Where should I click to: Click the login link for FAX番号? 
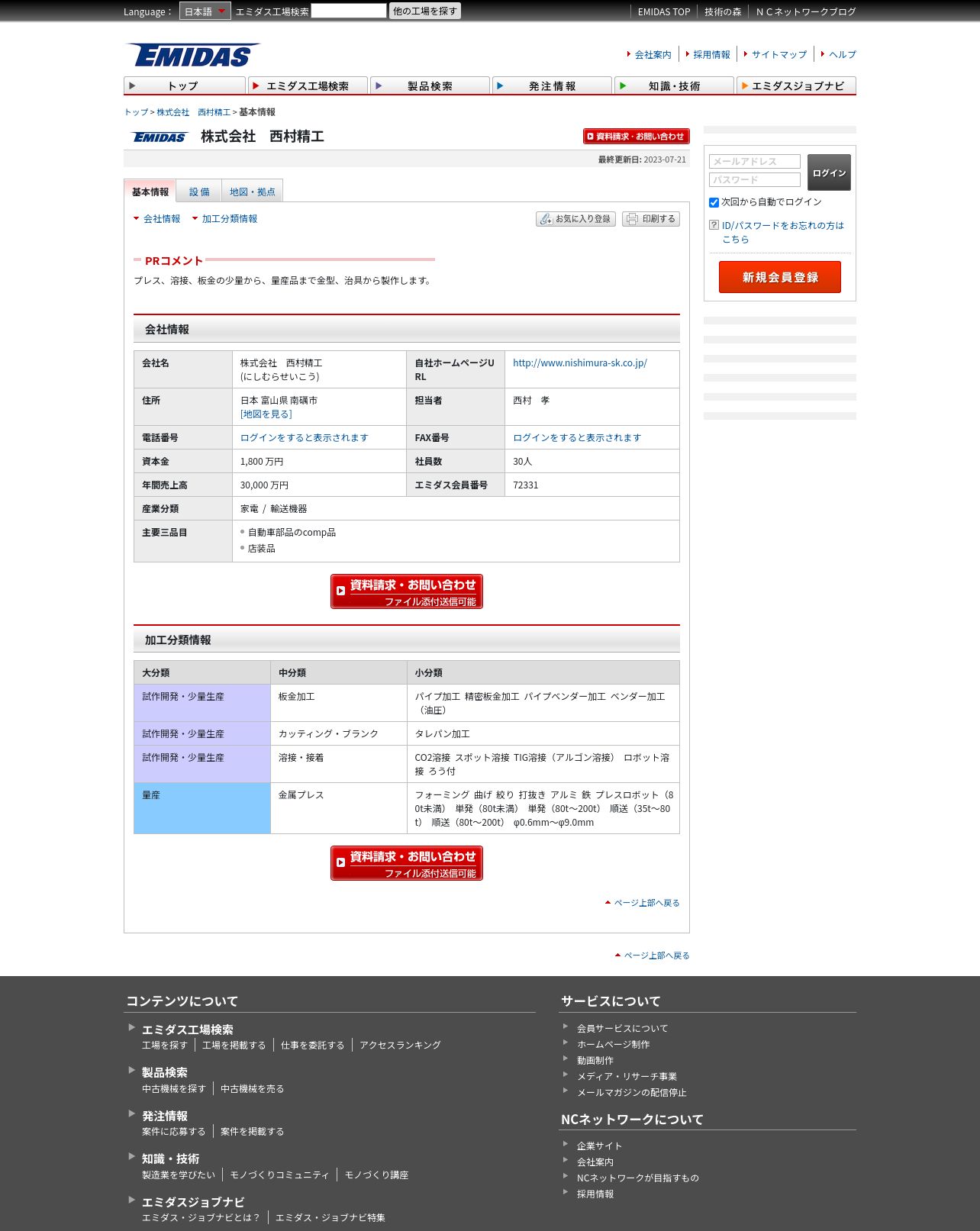(577, 438)
